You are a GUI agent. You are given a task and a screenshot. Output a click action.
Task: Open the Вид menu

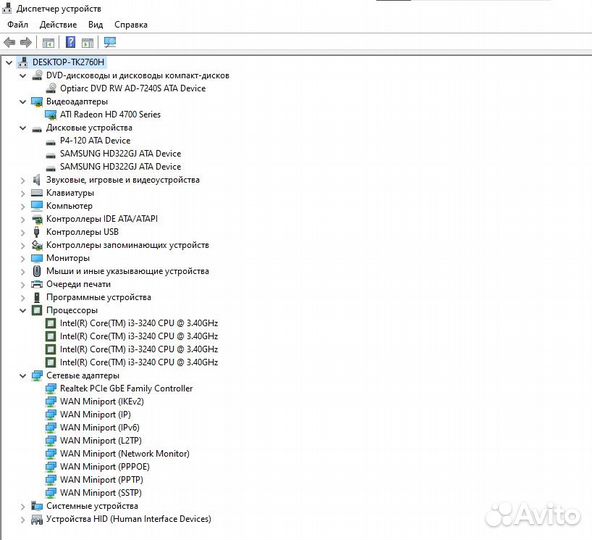click(96, 25)
